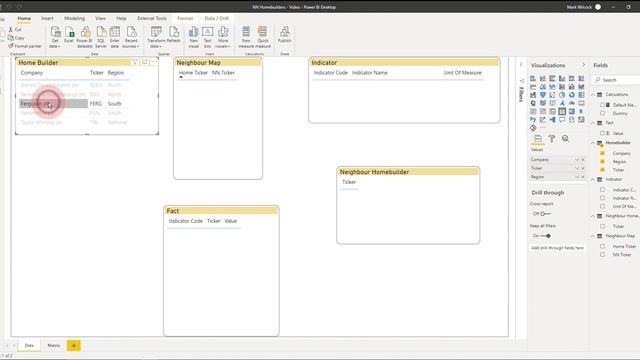The width and height of the screenshot is (640, 360).
Task: Open Get more visuals ellipsis
Action: tap(542, 128)
